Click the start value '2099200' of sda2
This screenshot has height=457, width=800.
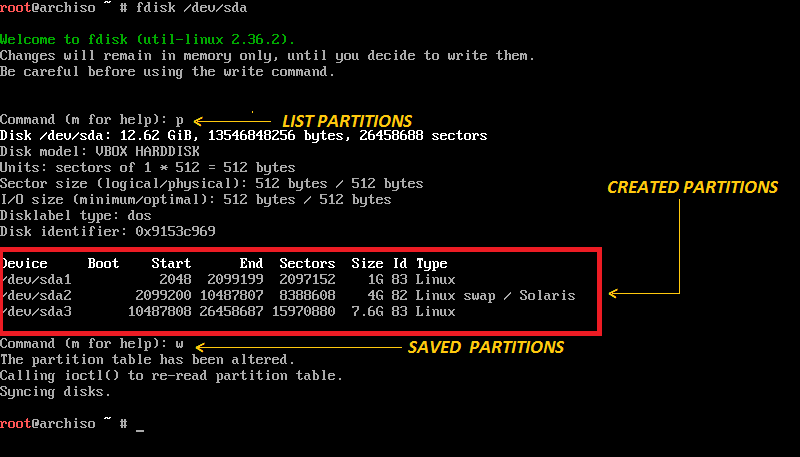tap(163, 295)
